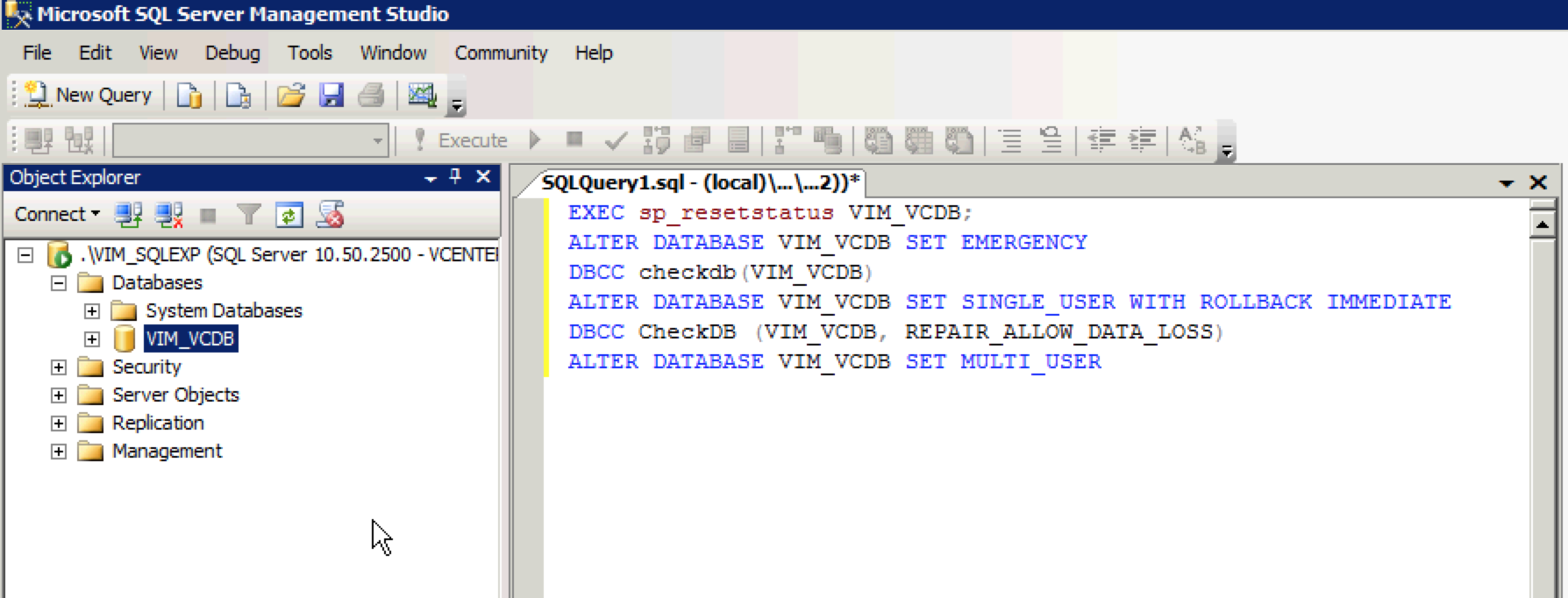The height and width of the screenshot is (598, 1568).
Task: Select the VIM_VCDB database in the tree
Action: tap(190, 338)
